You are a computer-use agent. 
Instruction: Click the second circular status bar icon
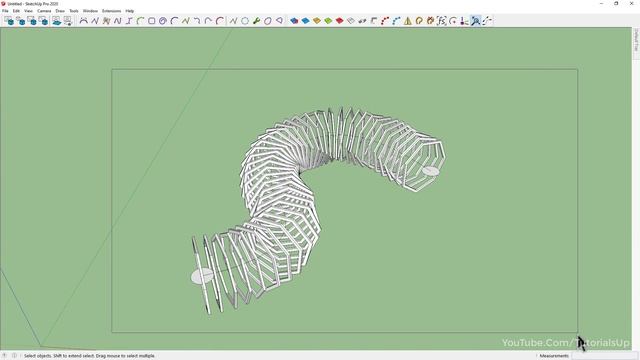[x=14, y=356]
